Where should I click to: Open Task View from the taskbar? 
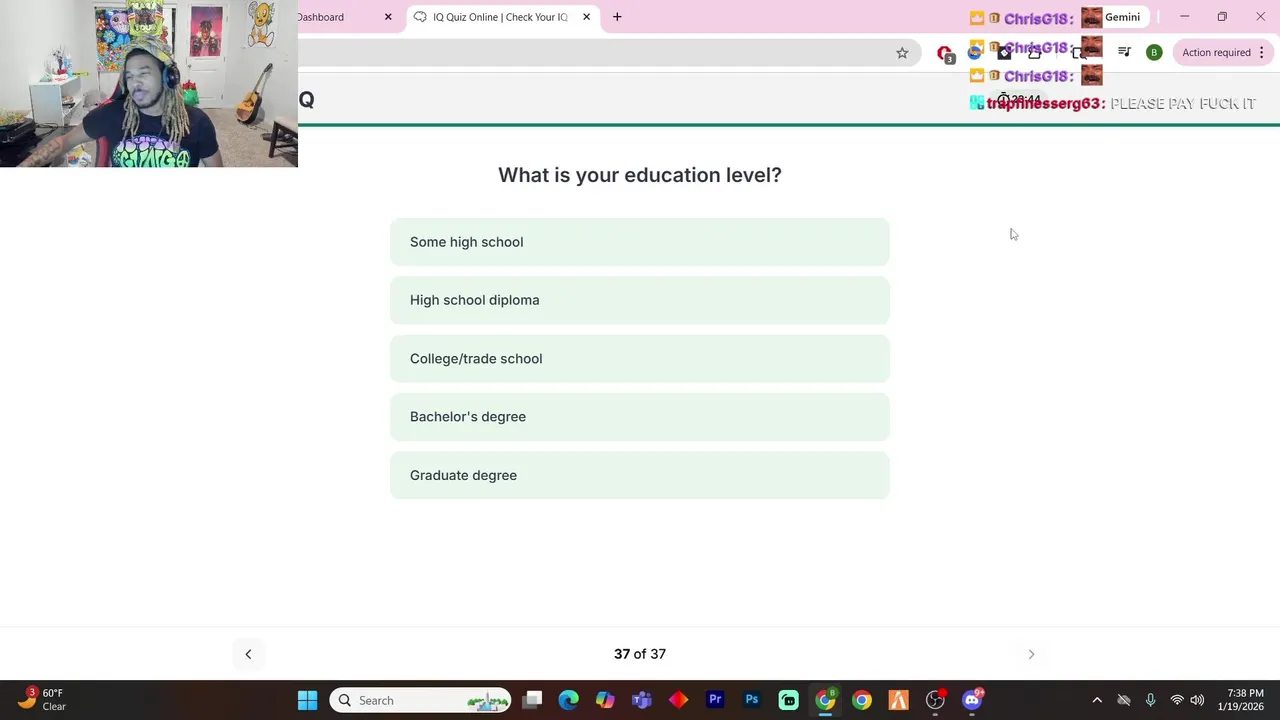point(532,700)
